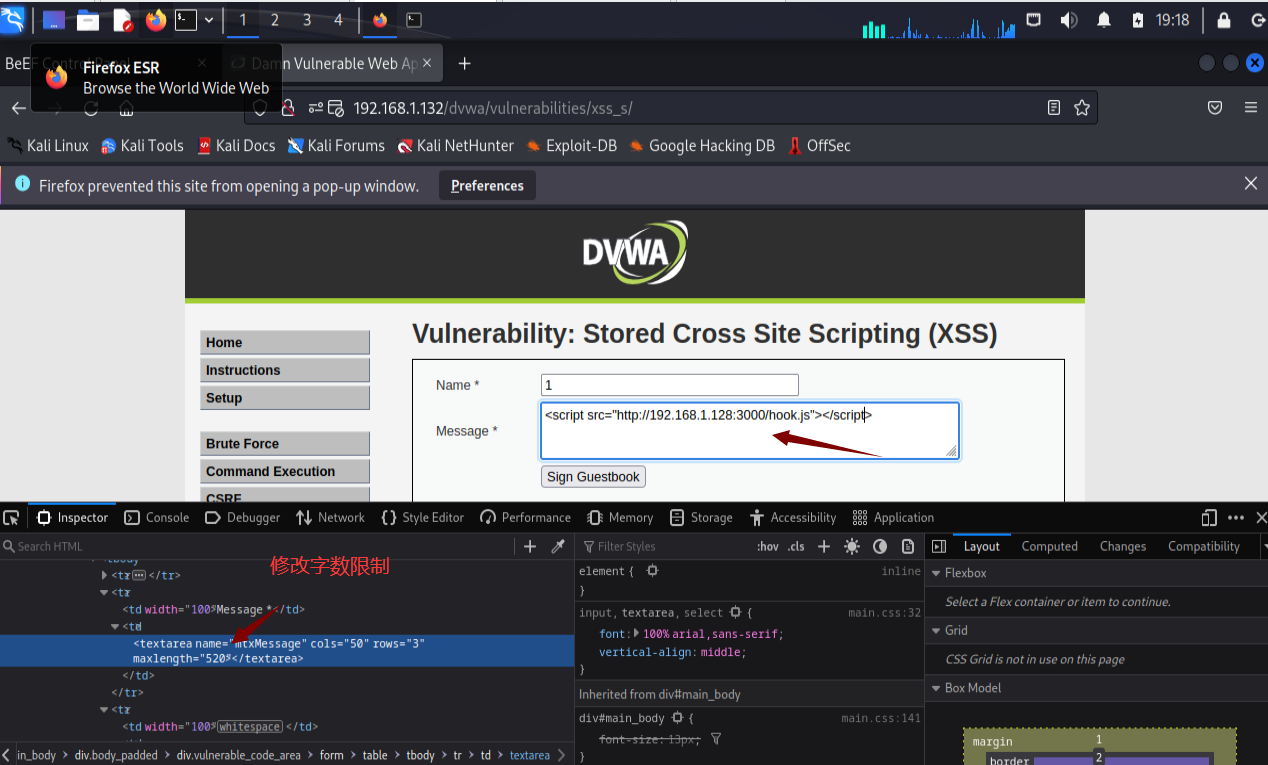Expand the font shorthand property arrow
This screenshot has width=1268, height=765.
(637, 634)
